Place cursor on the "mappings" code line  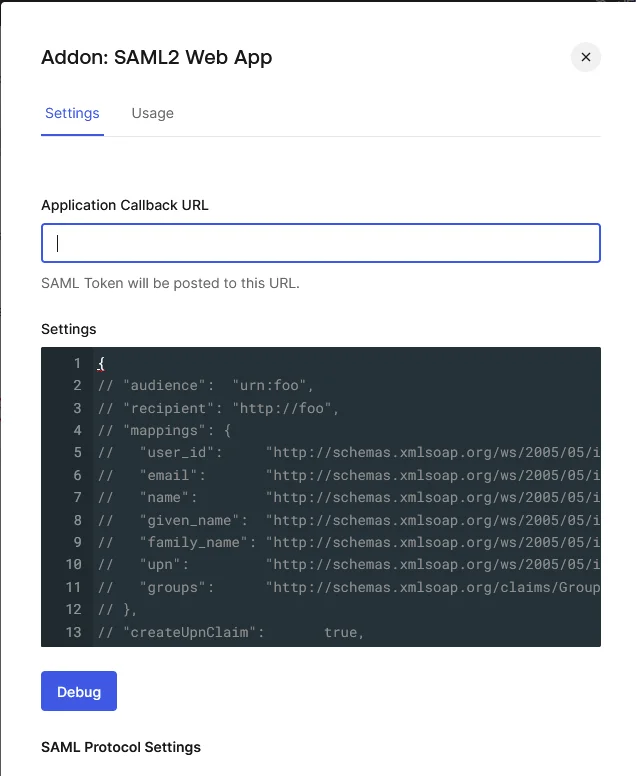[x=164, y=431]
